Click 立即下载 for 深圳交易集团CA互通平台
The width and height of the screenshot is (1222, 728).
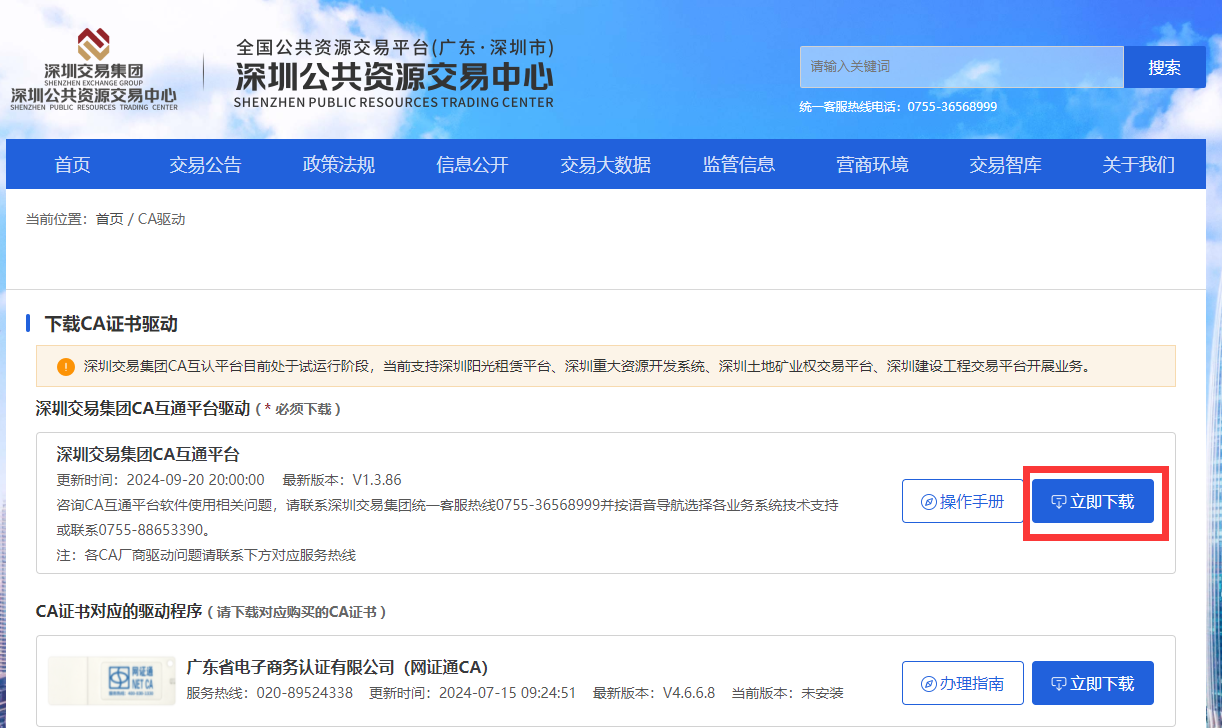pos(1093,501)
